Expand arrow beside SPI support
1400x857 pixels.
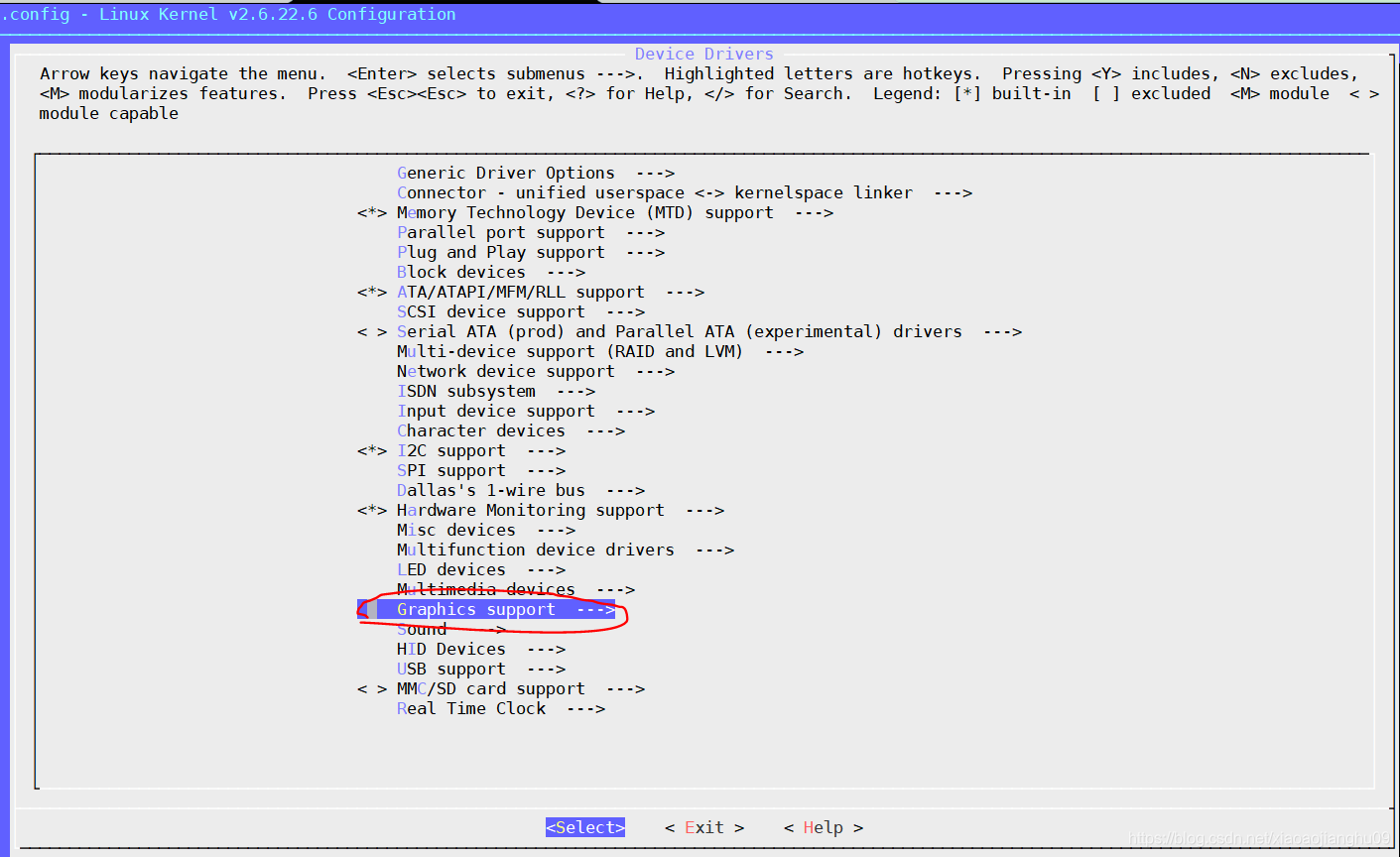tap(546, 470)
